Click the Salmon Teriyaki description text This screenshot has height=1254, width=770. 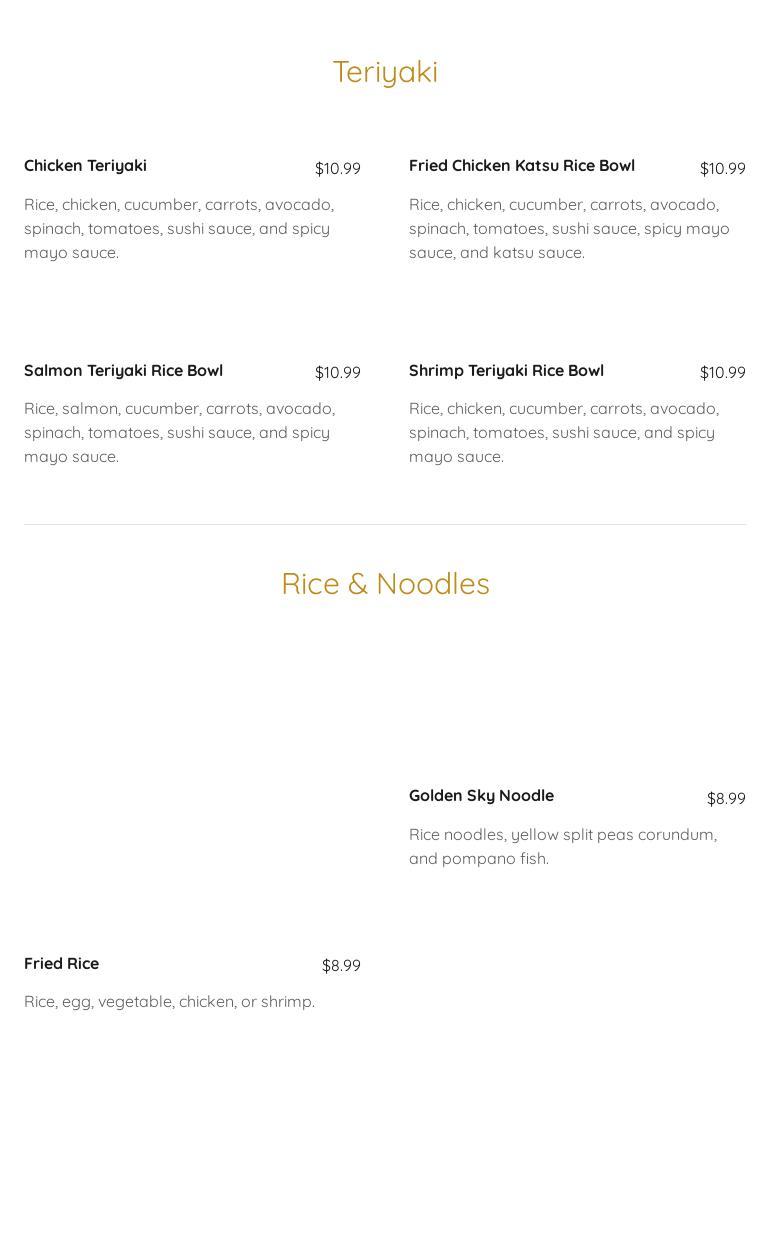pyautogui.click(x=179, y=432)
